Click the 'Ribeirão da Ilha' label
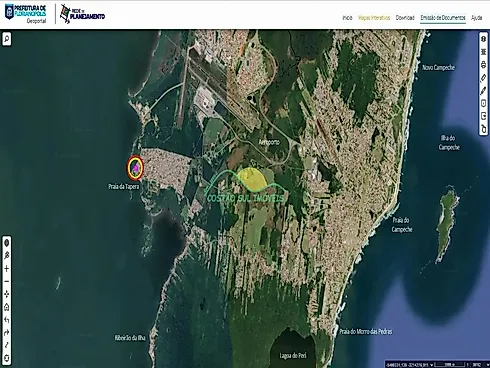 click(130, 338)
